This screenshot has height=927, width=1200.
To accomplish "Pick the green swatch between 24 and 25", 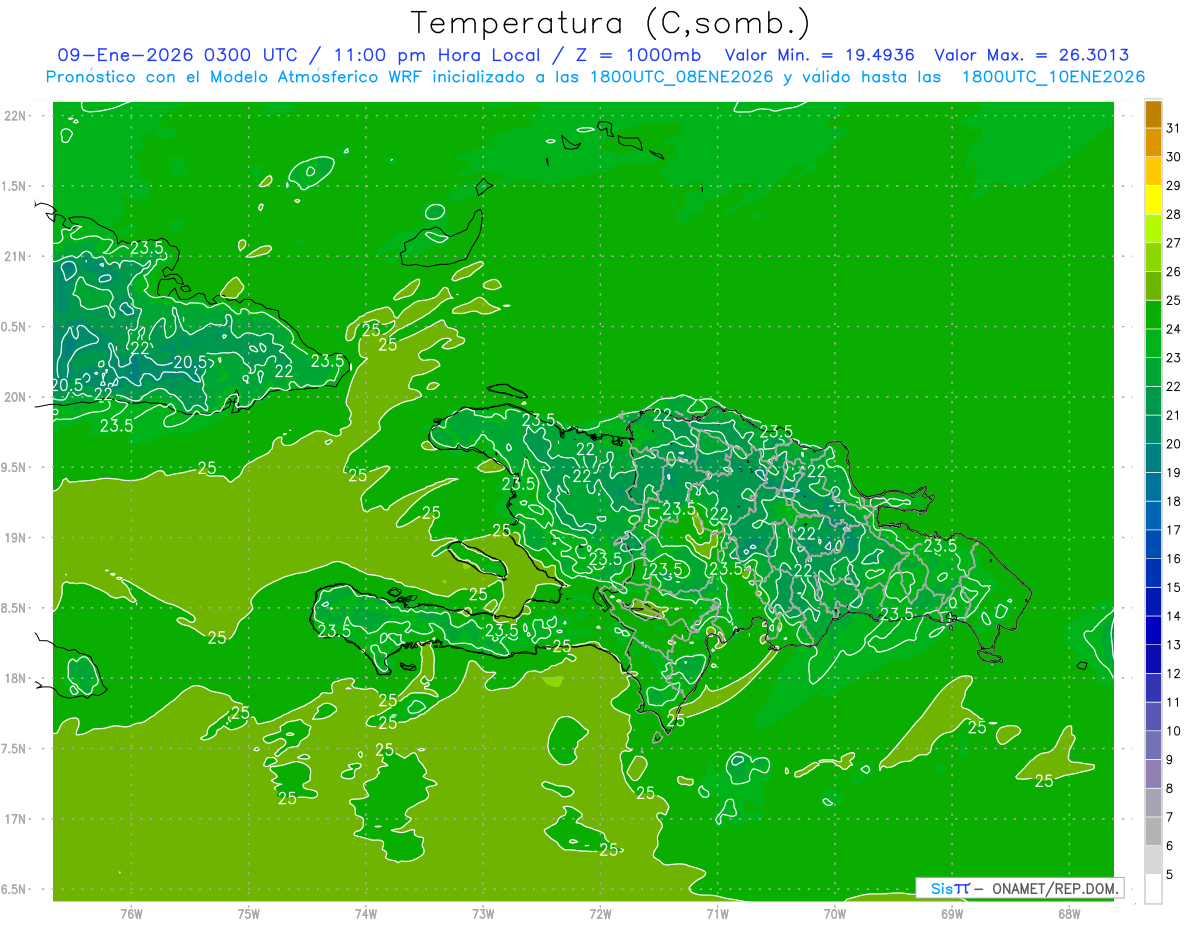I will pos(1153,315).
